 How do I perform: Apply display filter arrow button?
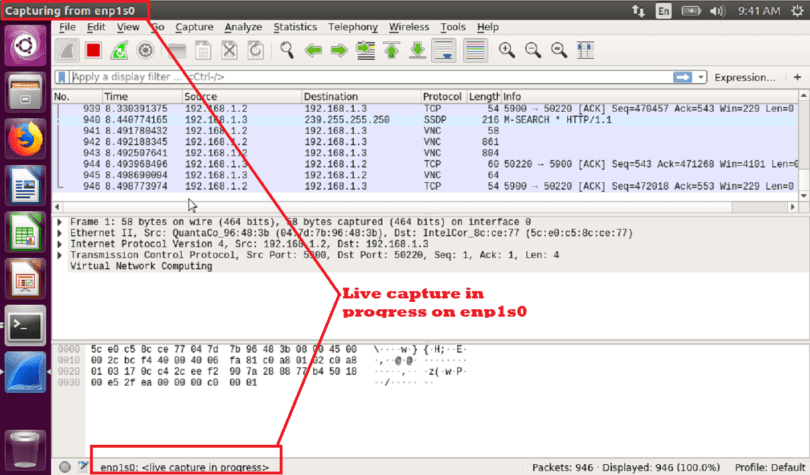(x=682, y=77)
